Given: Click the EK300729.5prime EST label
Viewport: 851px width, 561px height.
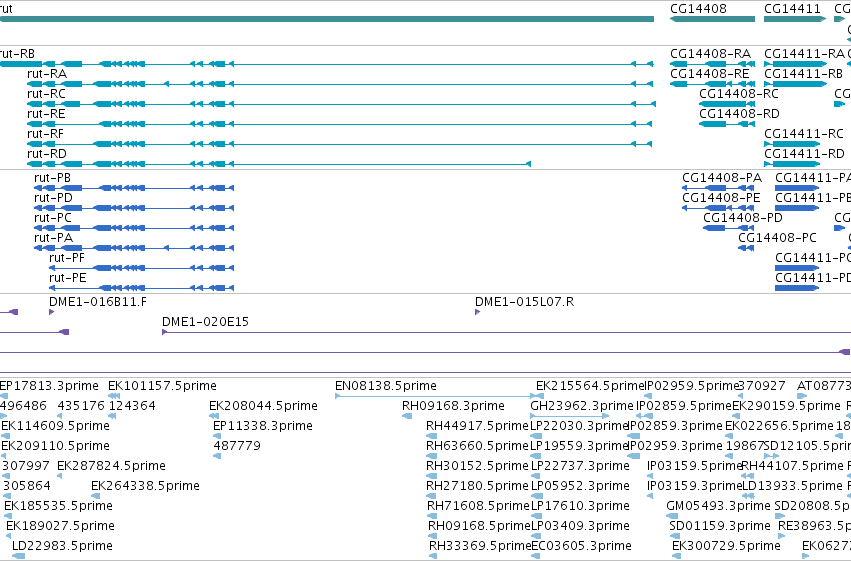Looking at the screenshot, I should (726, 546).
